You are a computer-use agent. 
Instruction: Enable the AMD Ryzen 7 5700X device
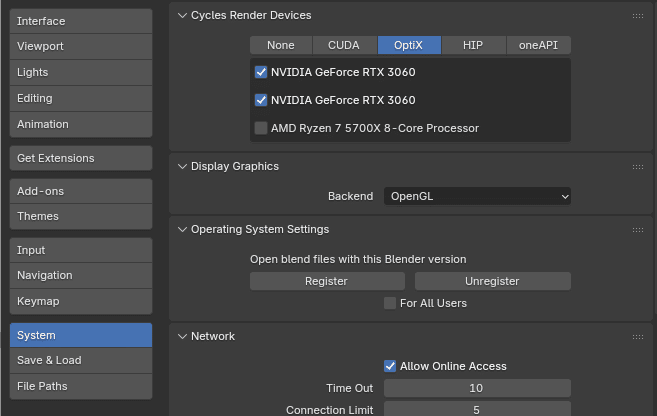[x=262, y=128]
